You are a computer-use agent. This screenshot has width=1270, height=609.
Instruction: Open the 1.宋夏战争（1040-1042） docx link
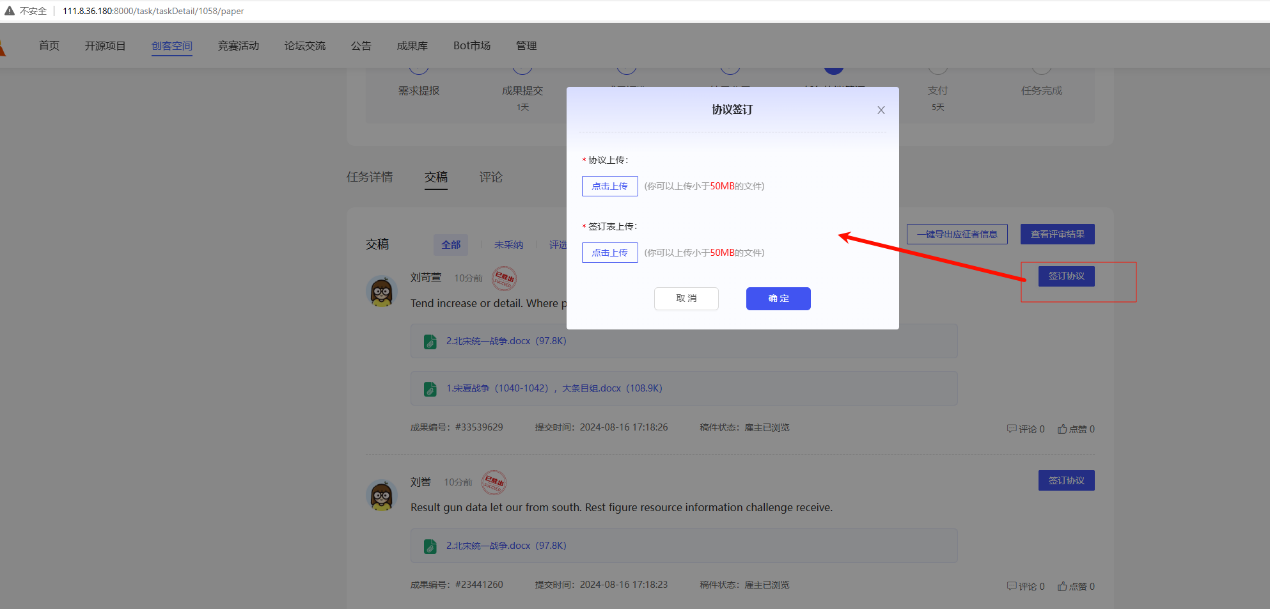coord(554,389)
